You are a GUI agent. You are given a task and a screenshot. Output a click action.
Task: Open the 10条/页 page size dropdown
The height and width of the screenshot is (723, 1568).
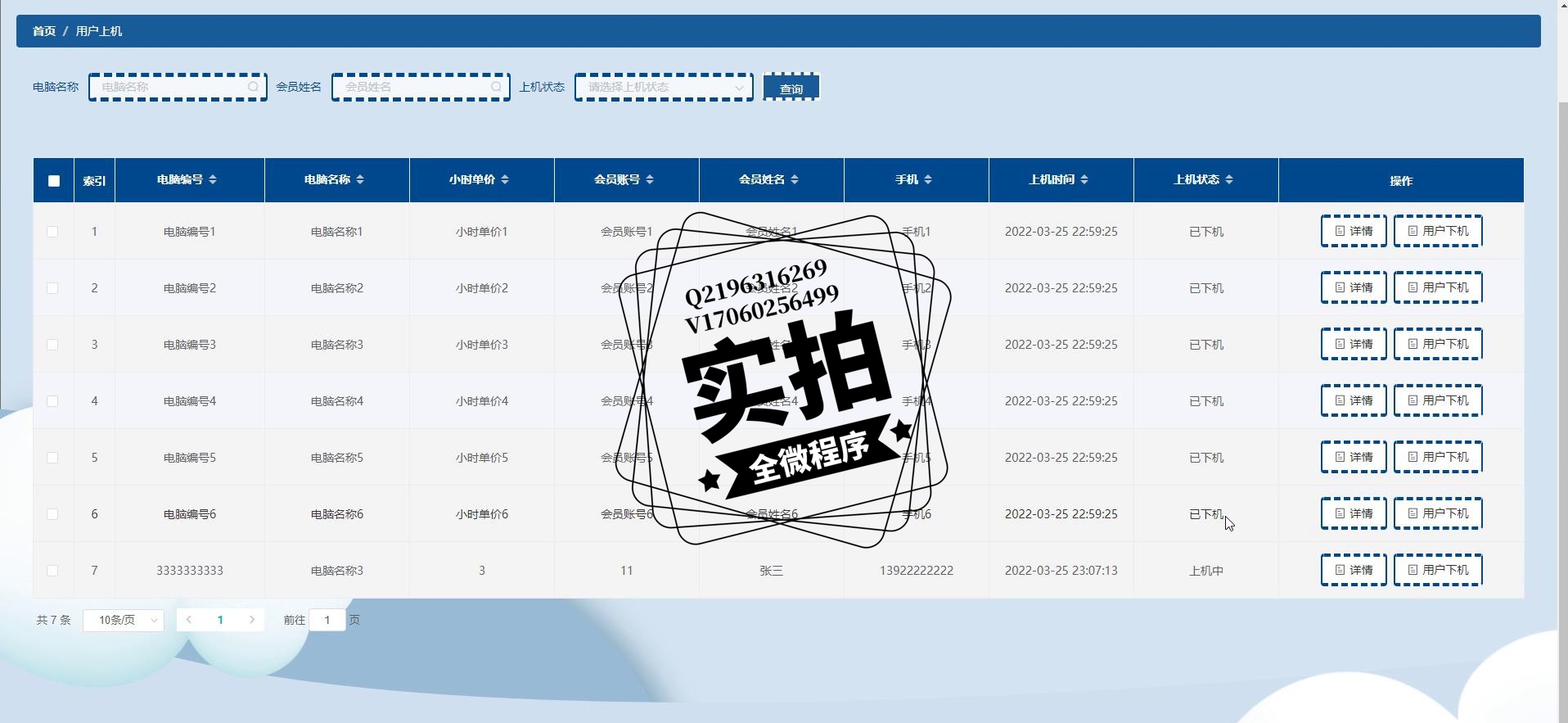(x=124, y=621)
